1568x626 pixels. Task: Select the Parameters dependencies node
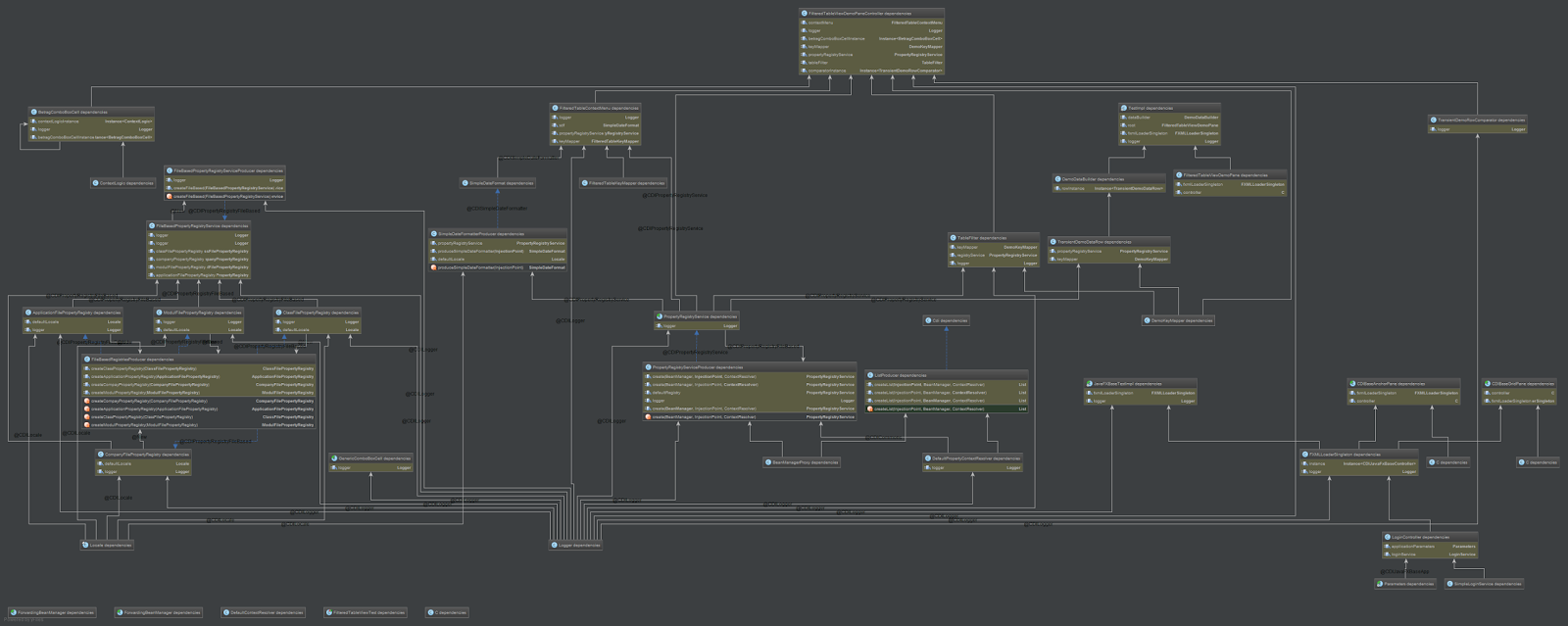(x=1405, y=584)
